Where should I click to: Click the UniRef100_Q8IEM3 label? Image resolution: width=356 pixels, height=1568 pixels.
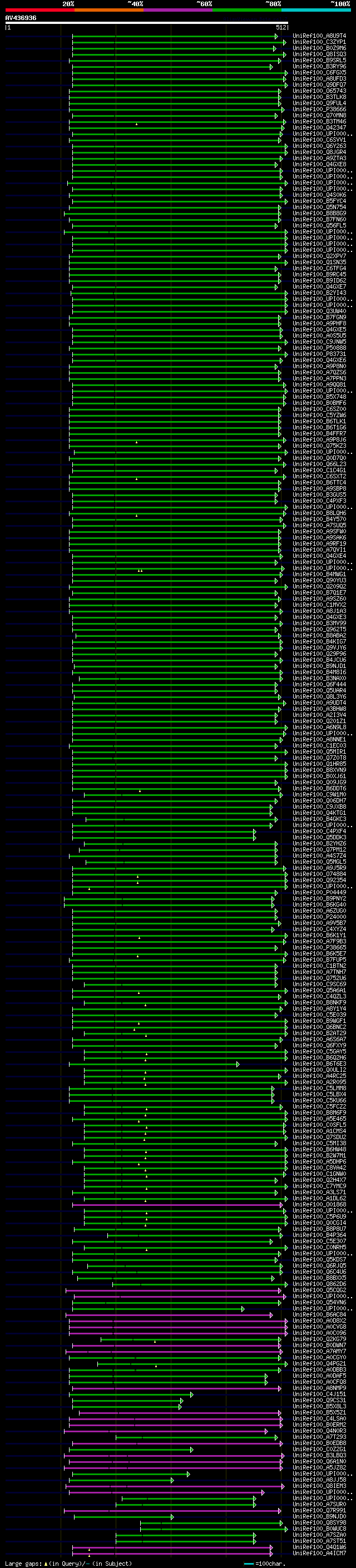[x=319, y=1486]
